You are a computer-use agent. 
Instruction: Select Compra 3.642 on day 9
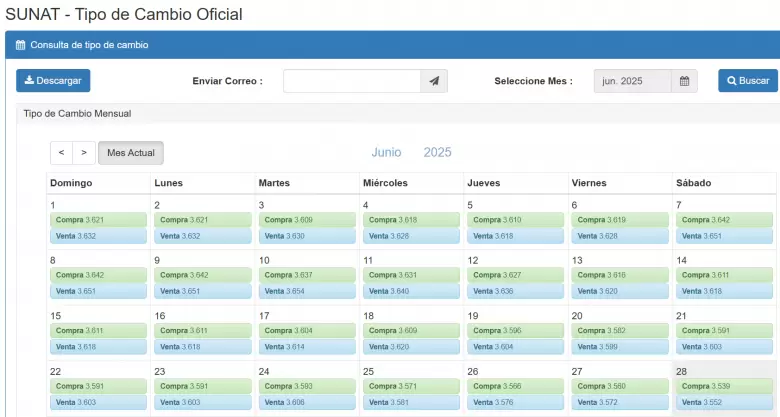203,275
